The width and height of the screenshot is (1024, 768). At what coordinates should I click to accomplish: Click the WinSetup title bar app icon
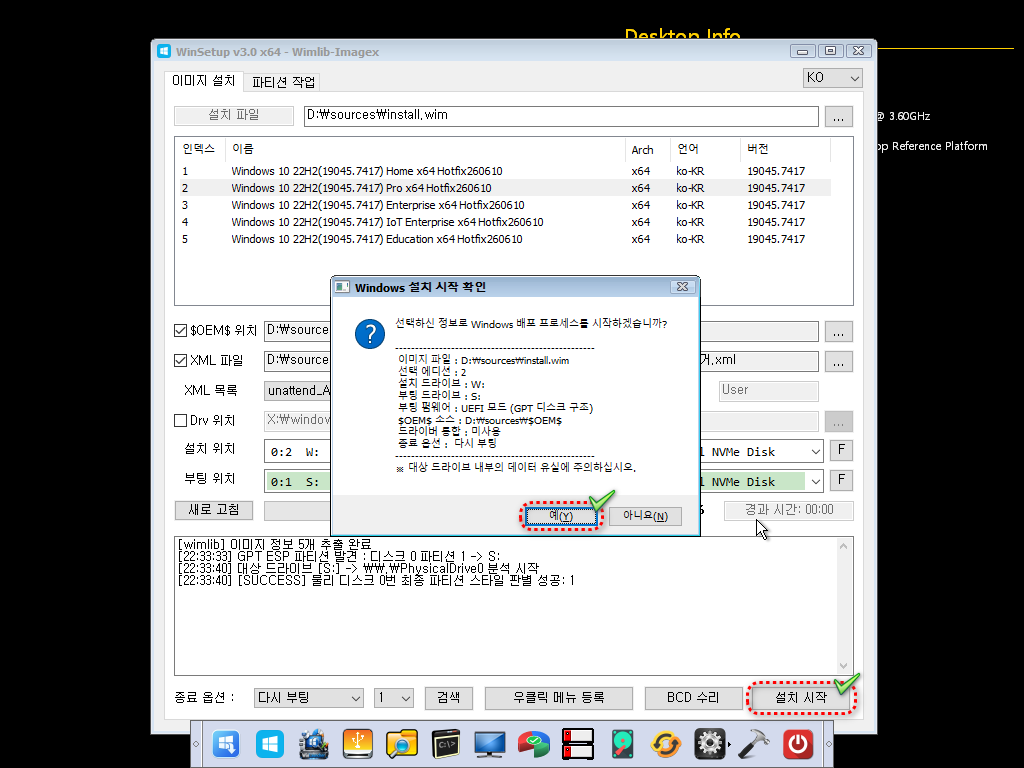pos(164,51)
